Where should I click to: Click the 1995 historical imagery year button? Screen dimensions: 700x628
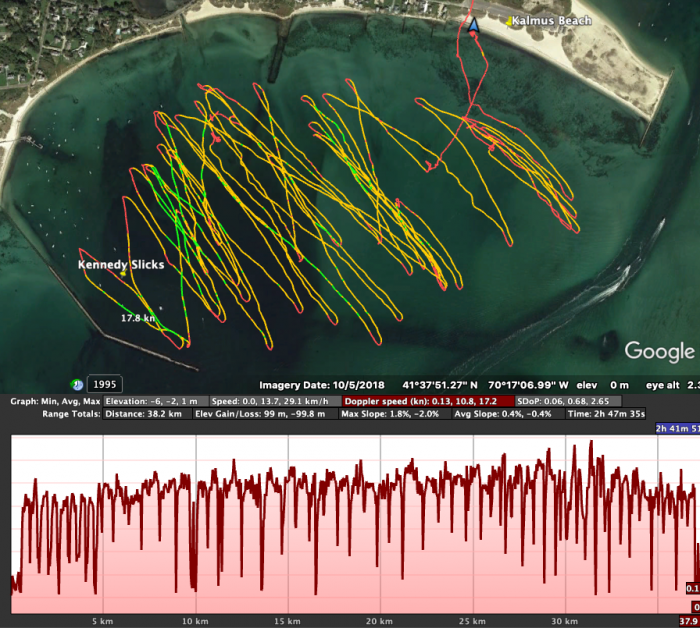tap(103, 384)
